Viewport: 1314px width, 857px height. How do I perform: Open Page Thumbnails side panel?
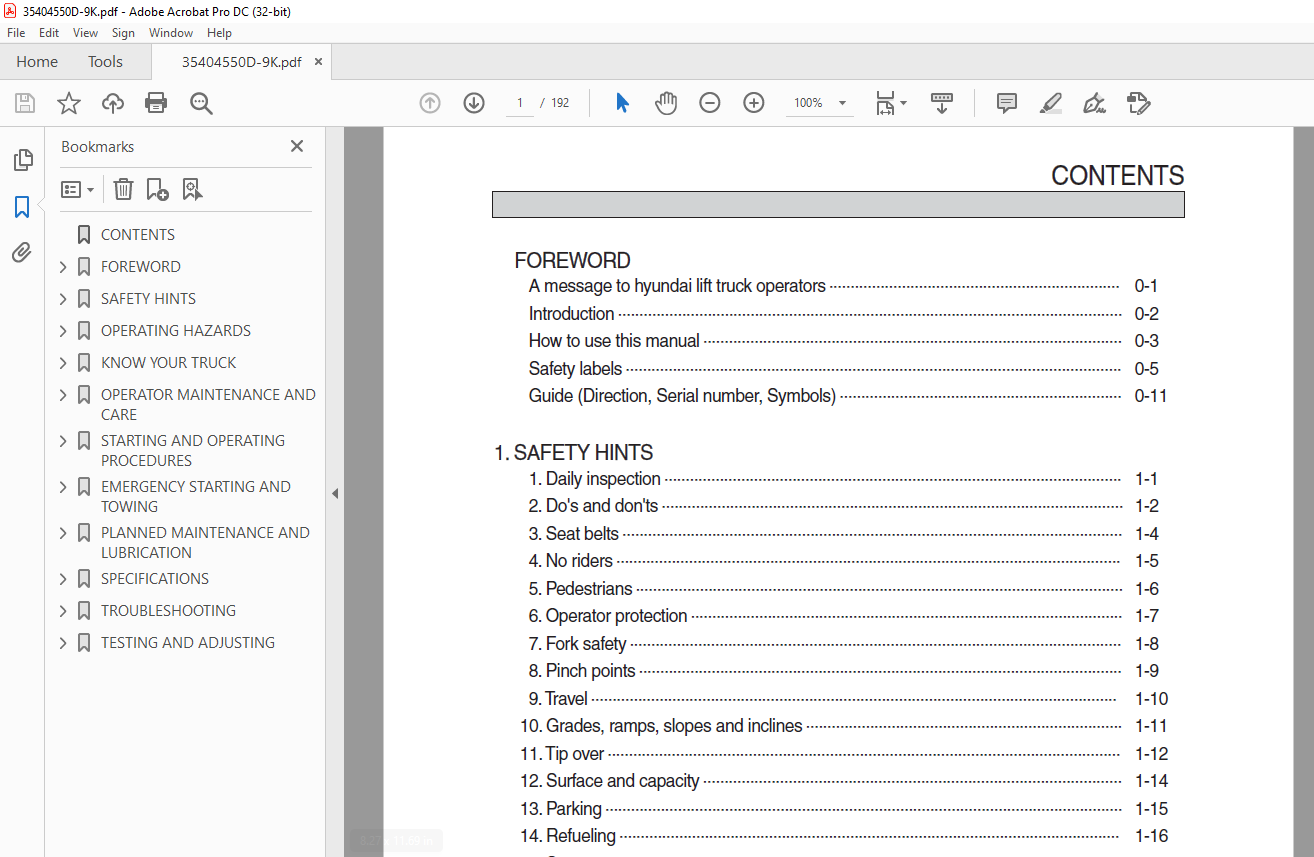point(22,160)
